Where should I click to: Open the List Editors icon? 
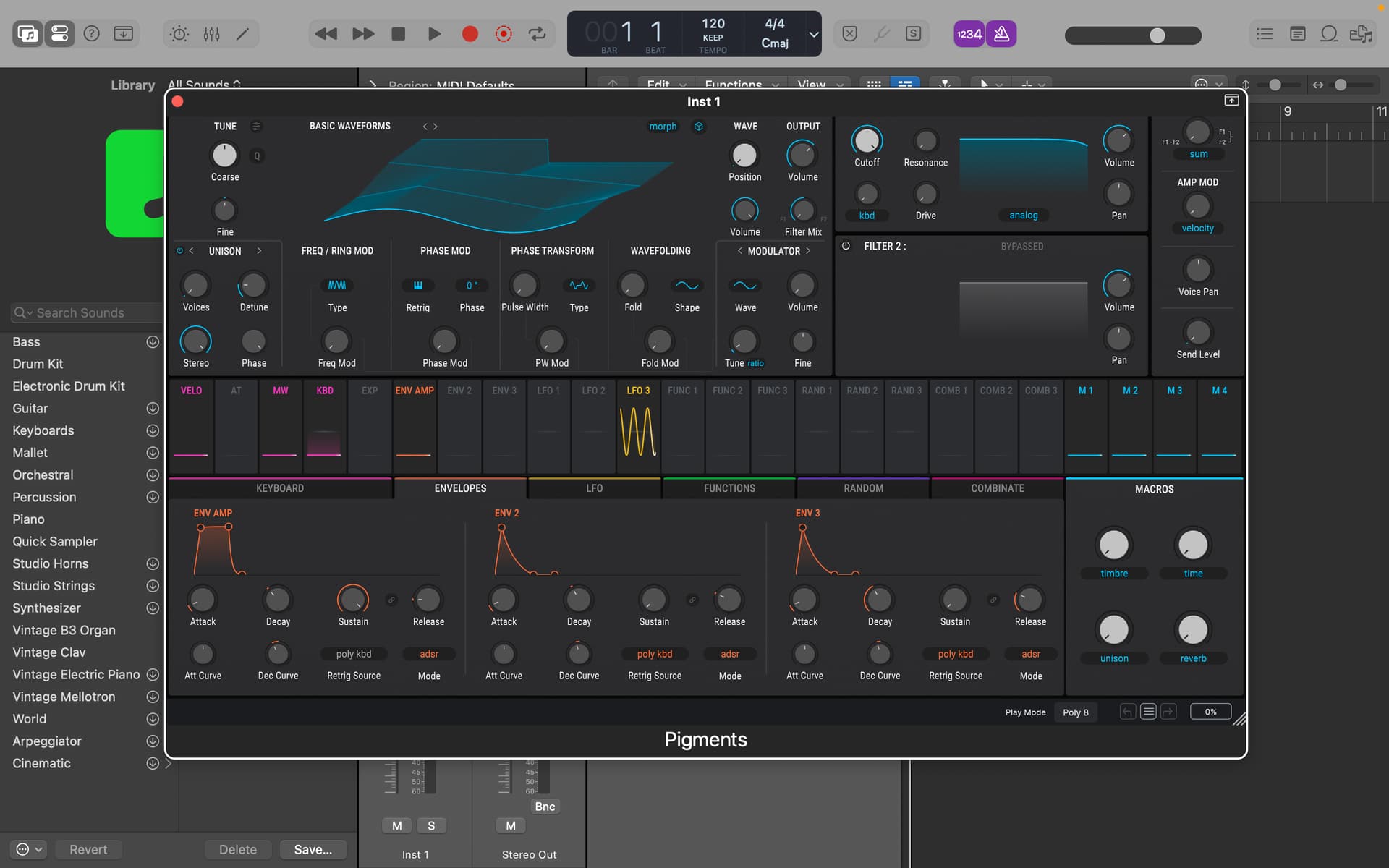(1265, 34)
